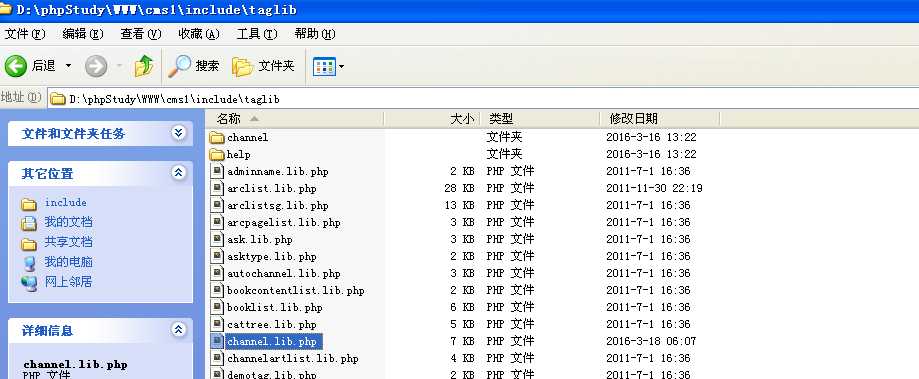The image size is (919, 379).
Task: Click the 共享文档 folder icon in sidebar
Action: [x=29, y=244]
